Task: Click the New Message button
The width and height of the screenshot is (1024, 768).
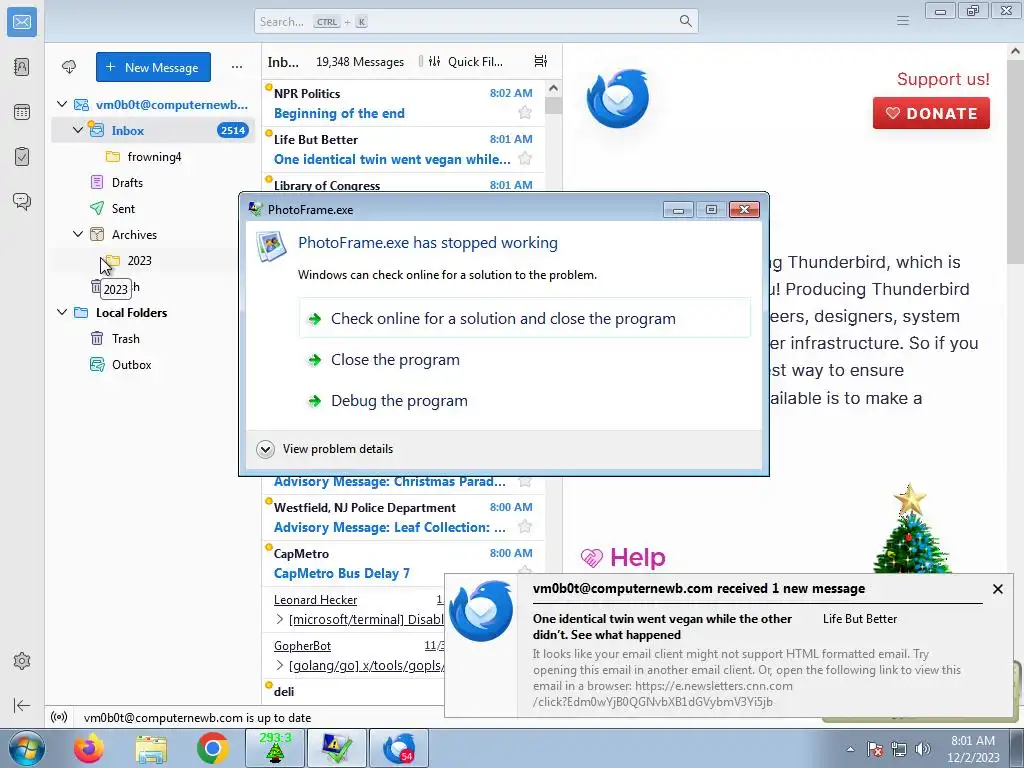Action: click(x=153, y=67)
